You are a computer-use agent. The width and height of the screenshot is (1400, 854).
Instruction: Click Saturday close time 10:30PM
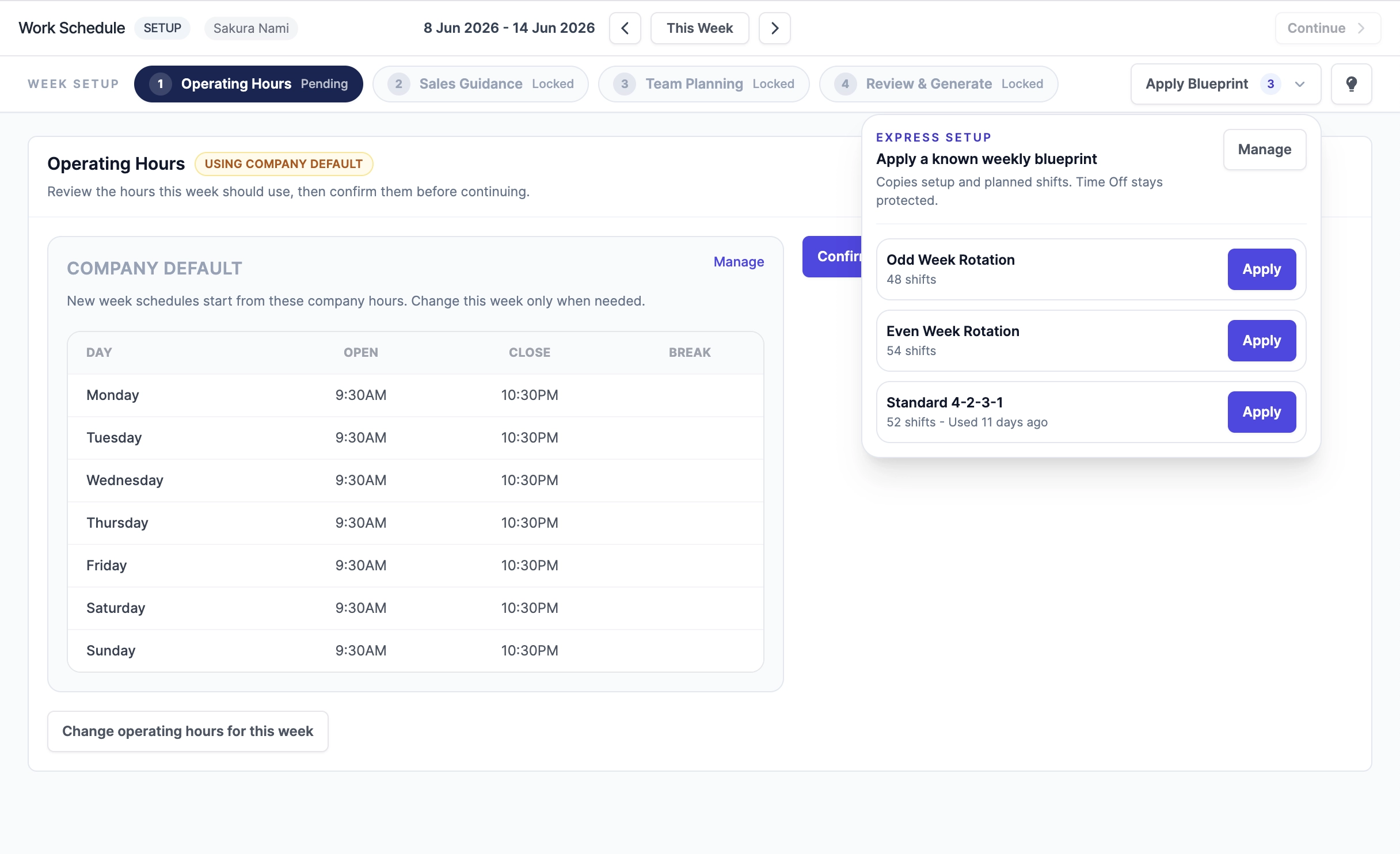point(530,608)
